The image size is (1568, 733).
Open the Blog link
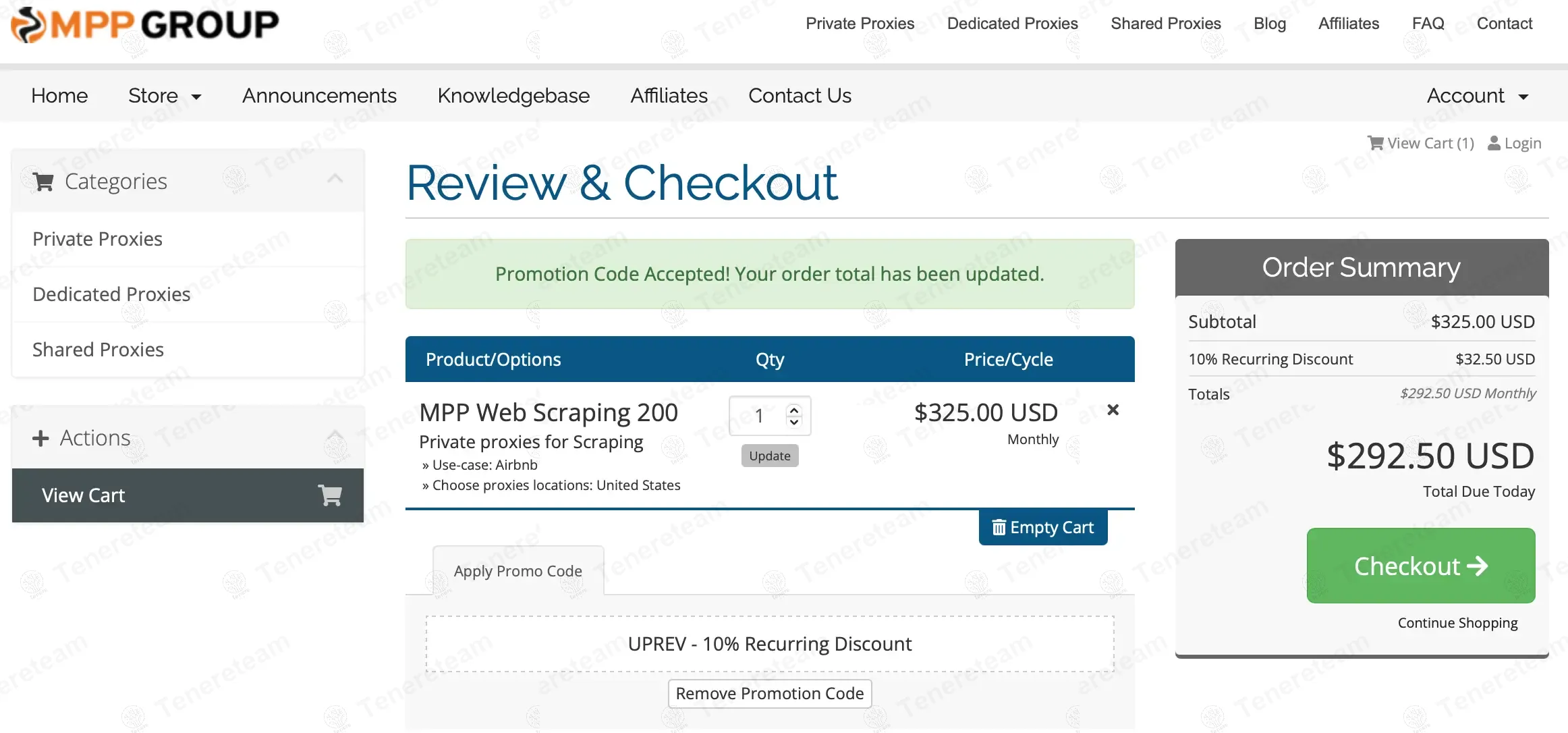[x=1270, y=24]
